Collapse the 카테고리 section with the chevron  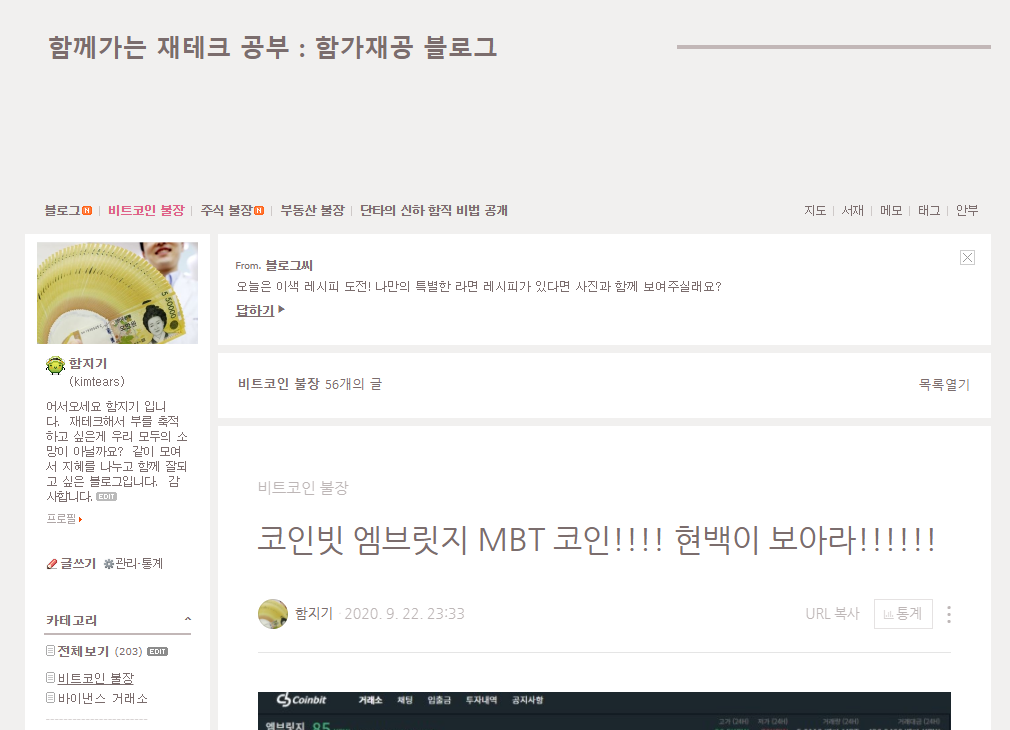tap(187, 619)
